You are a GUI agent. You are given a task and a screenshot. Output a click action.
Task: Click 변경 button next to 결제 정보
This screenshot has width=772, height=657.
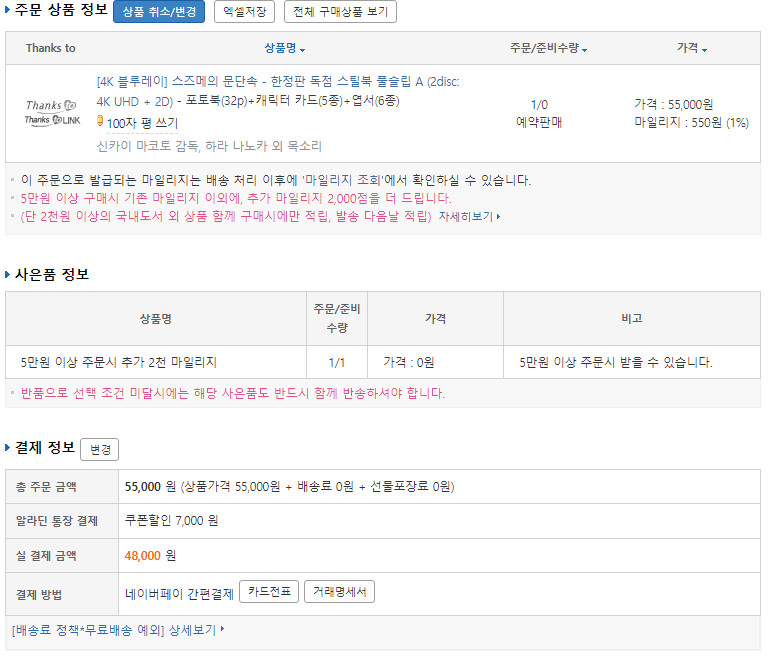coord(99,450)
